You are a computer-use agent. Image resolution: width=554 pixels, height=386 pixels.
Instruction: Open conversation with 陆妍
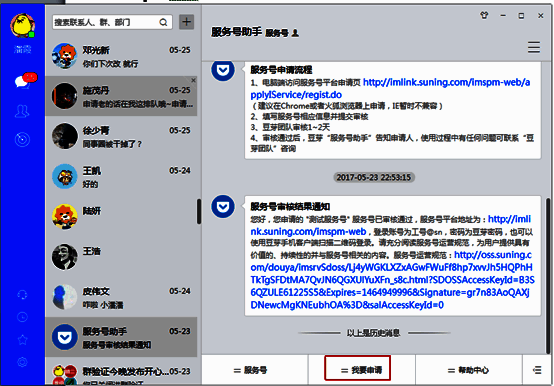121,216
